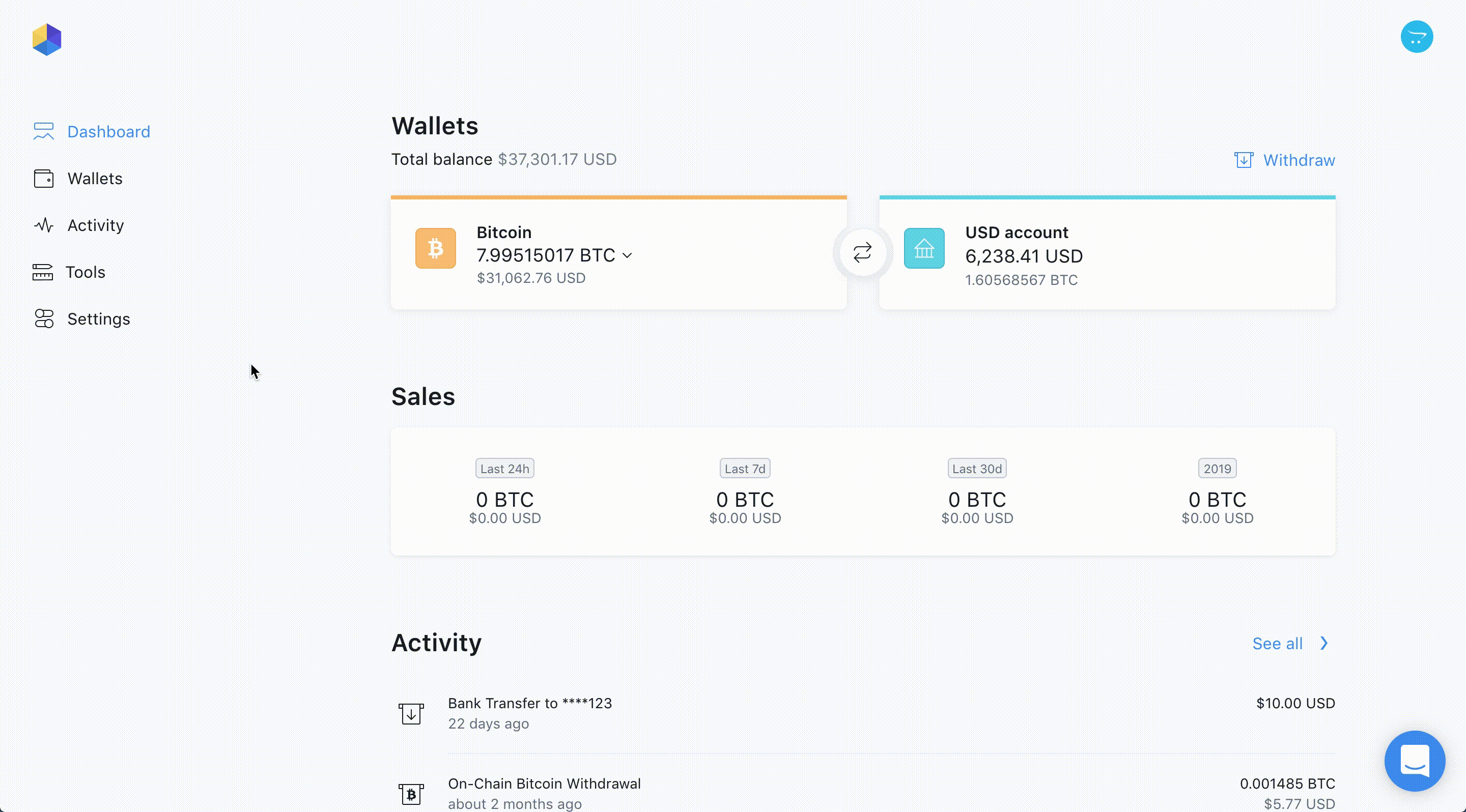Open the cart profile avatar
This screenshot has height=812, width=1466.
tap(1417, 37)
